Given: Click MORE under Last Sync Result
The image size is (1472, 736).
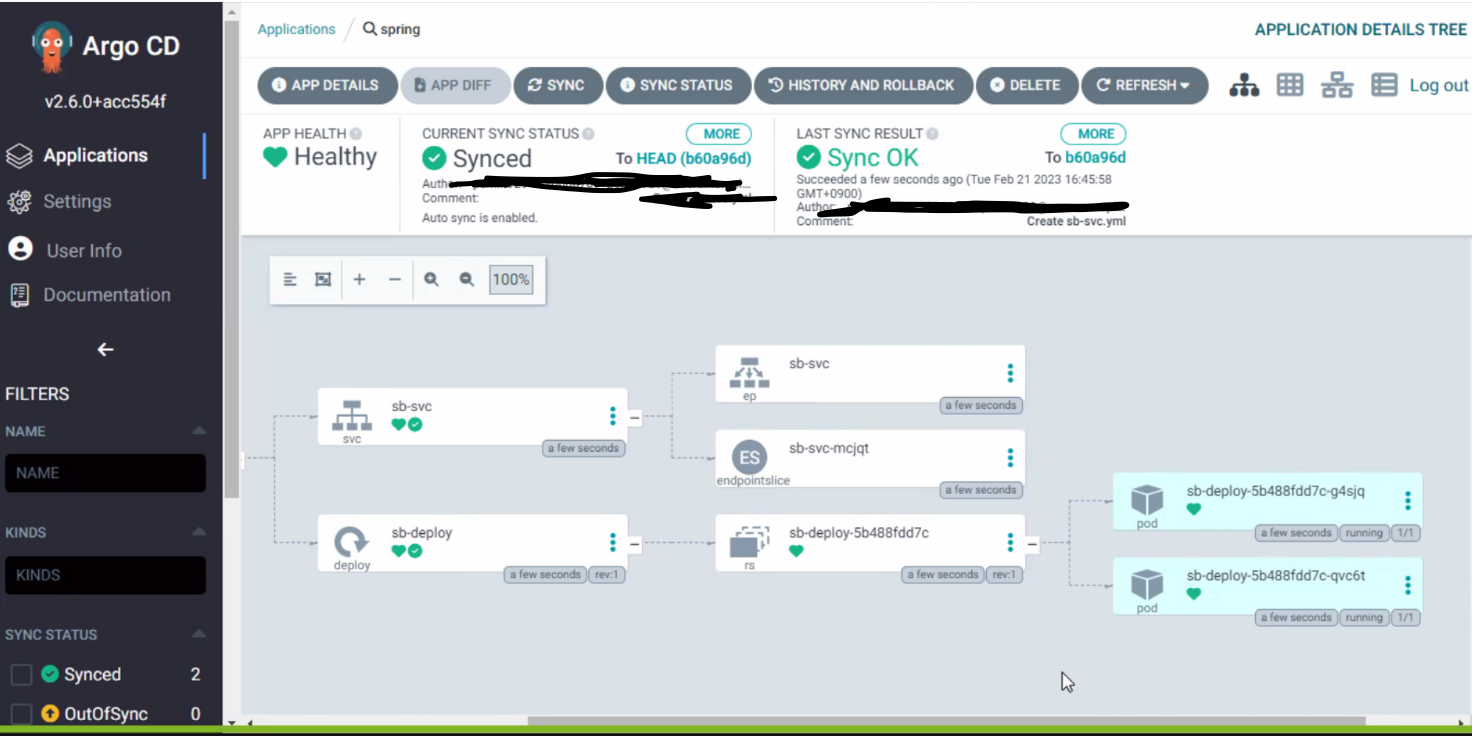Looking at the screenshot, I should click(x=1094, y=133).
